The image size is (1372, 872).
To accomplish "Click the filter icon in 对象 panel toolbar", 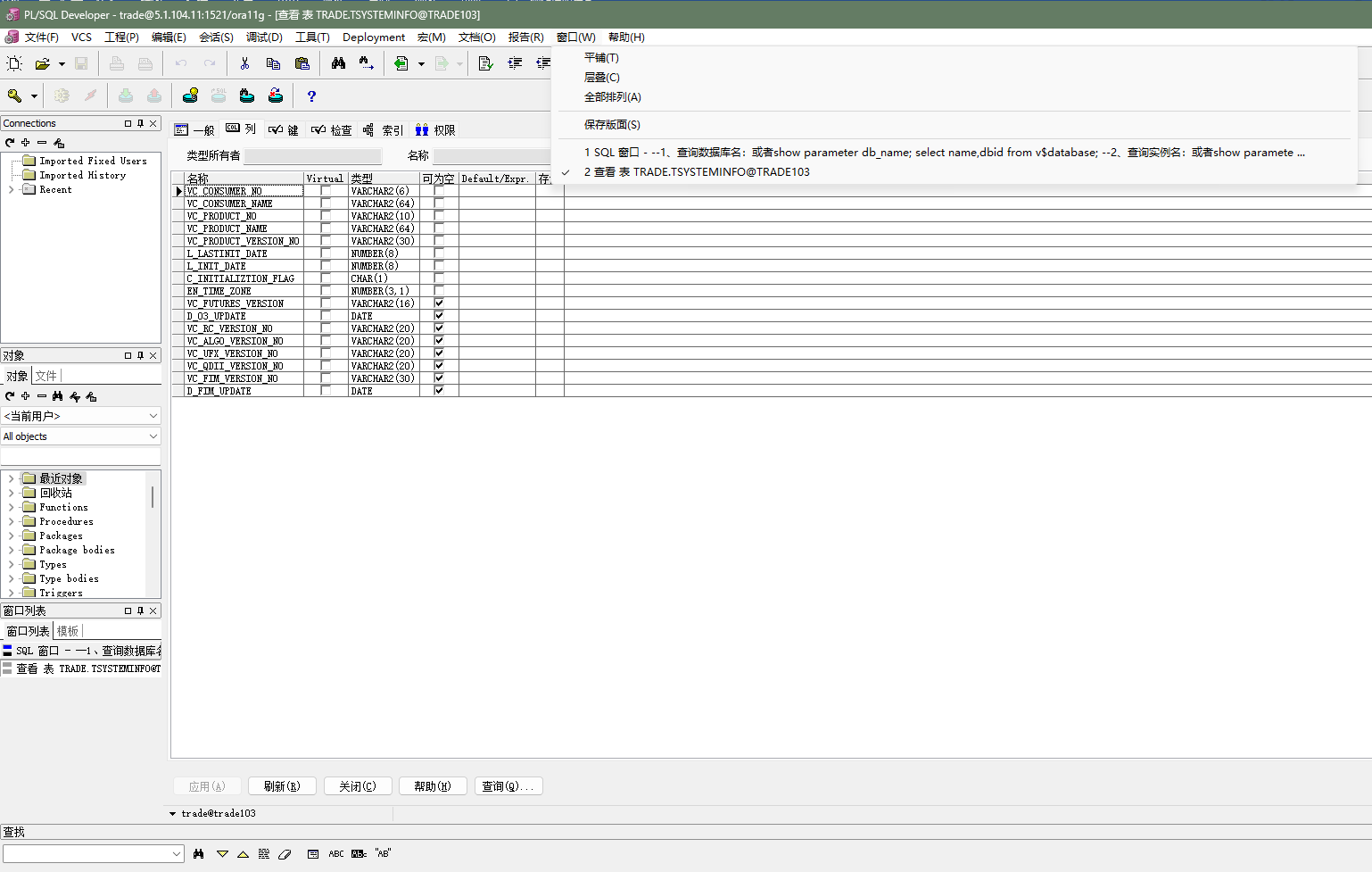I will click(x=75, y=396).
